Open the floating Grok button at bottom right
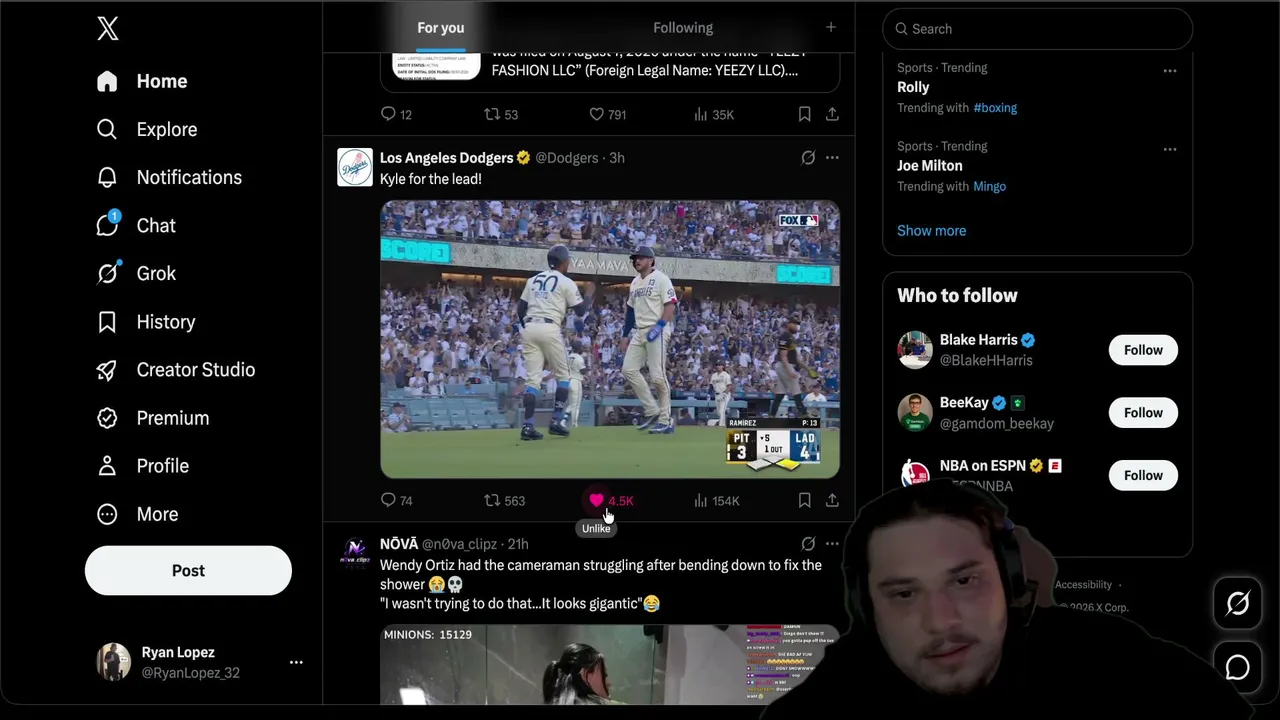This screenshot has width=1280, height=720. pos(1238,603)
